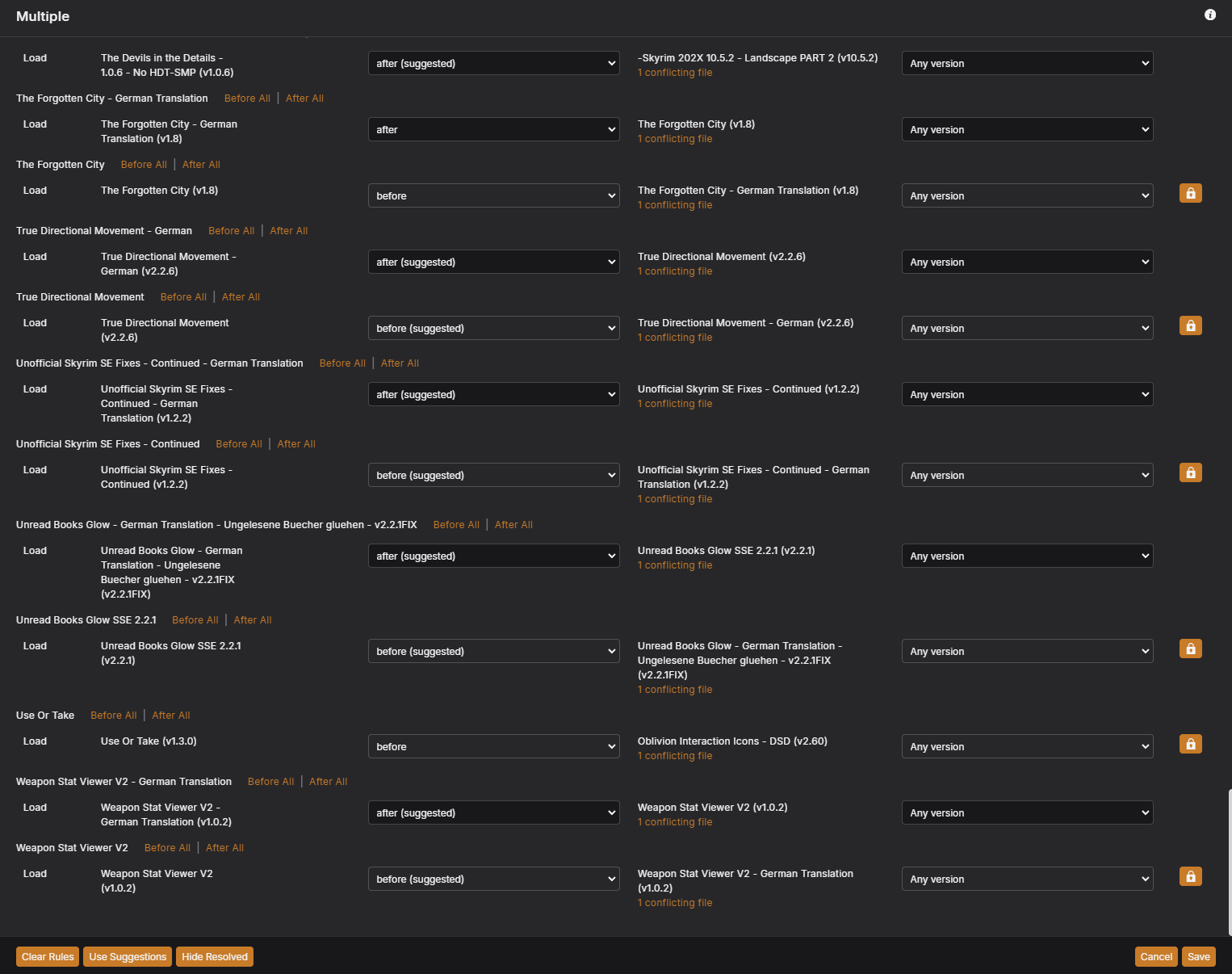Viewport: 1232px width, 974px height.
Task: Click the lock icon for the Use Or Take rule
Action: (x=1190, y=744)
